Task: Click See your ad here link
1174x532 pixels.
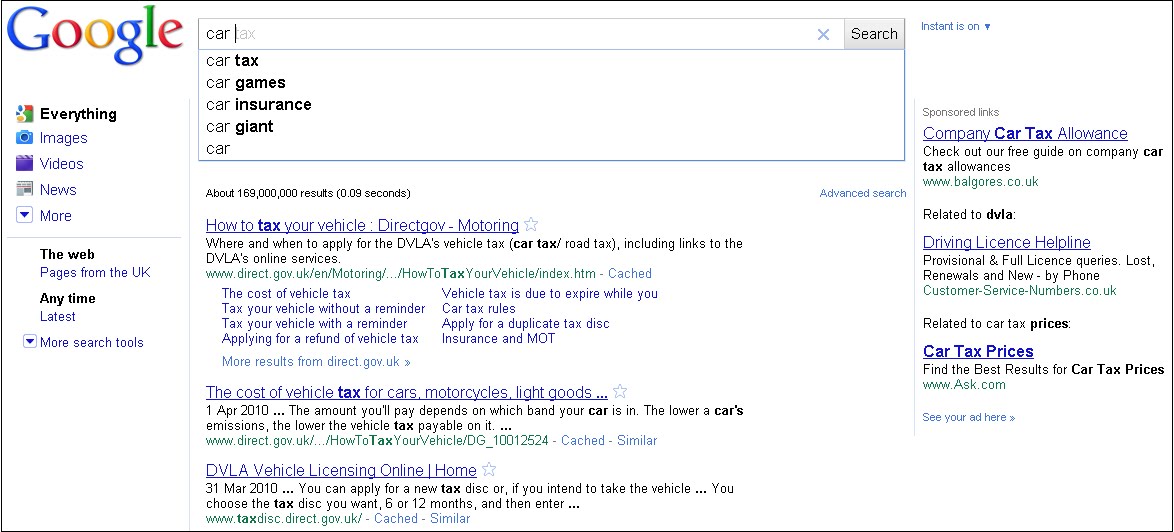Action: 969,417
